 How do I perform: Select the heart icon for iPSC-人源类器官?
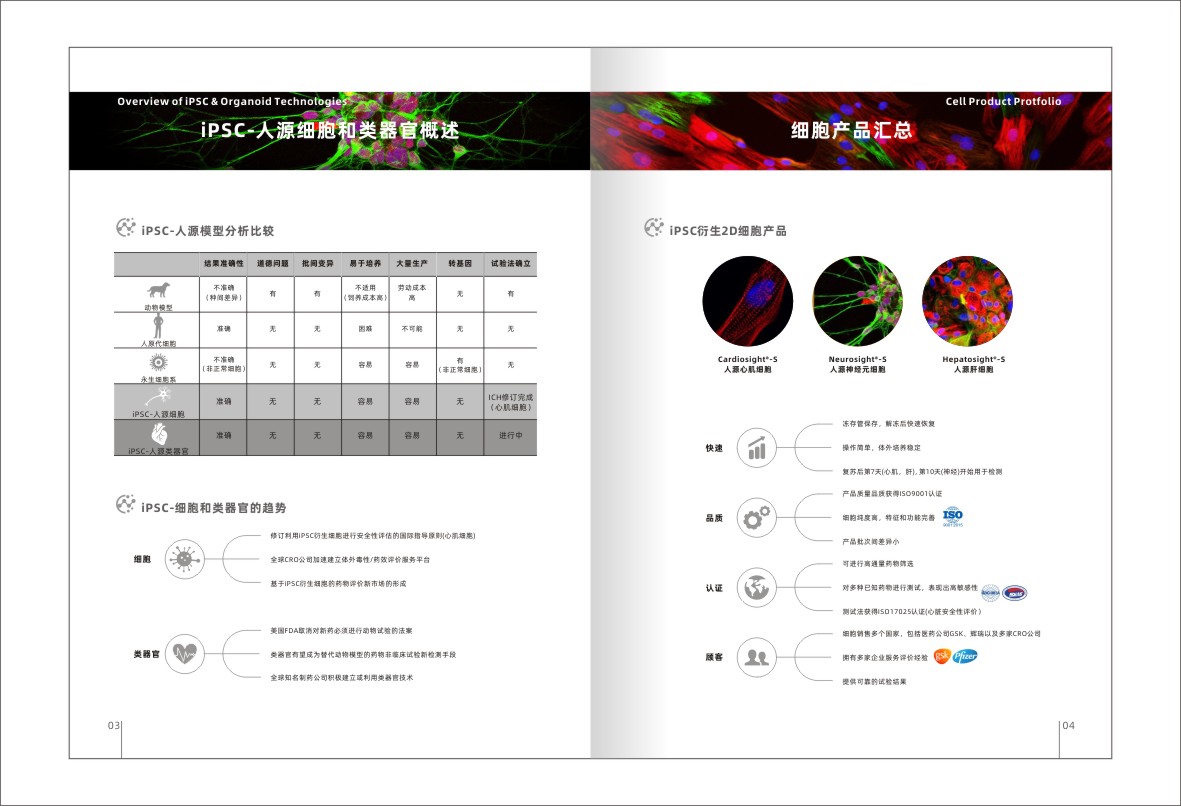click(158, 435)
